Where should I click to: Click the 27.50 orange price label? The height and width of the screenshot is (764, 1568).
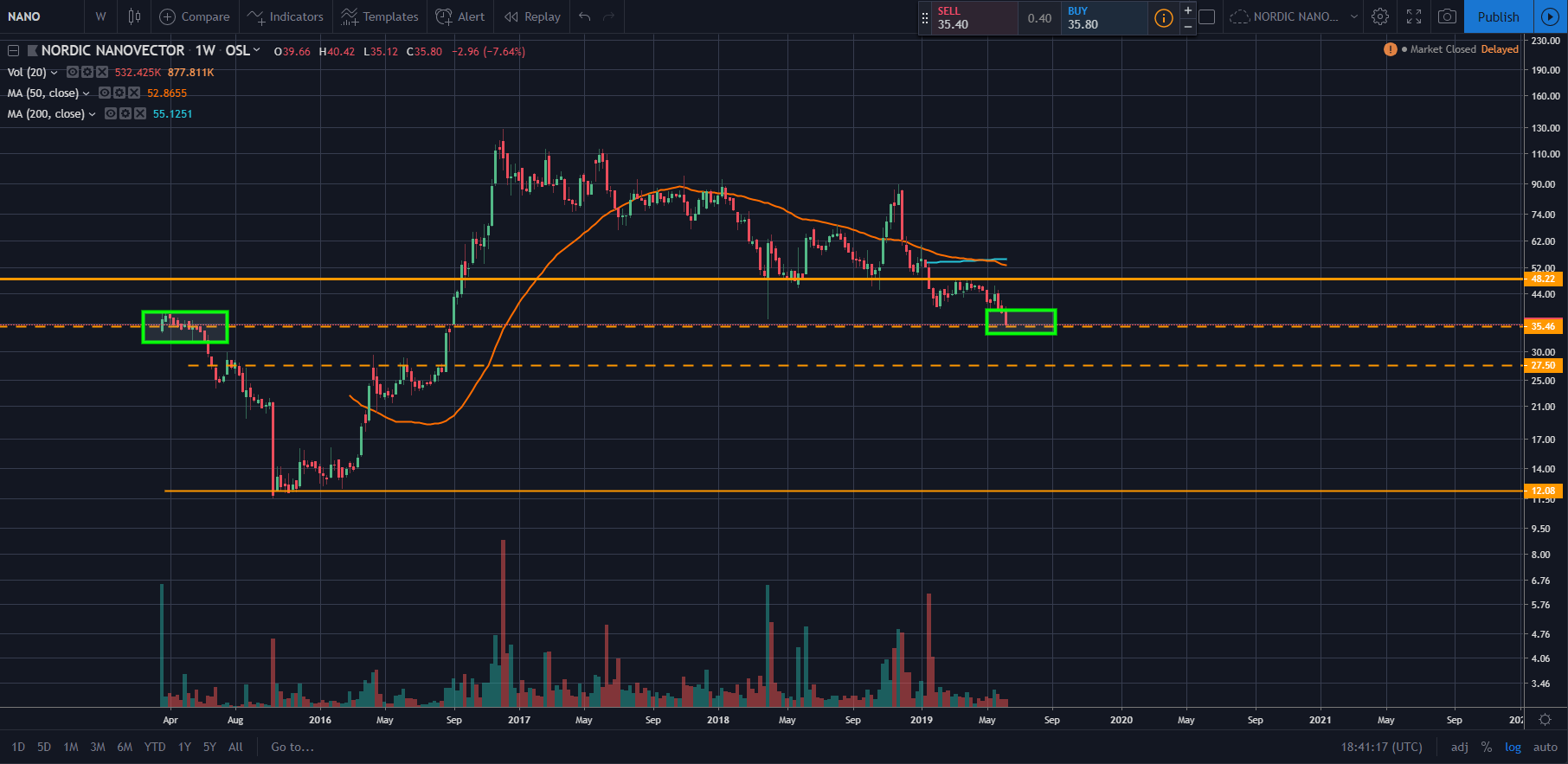click(1543, 365)
